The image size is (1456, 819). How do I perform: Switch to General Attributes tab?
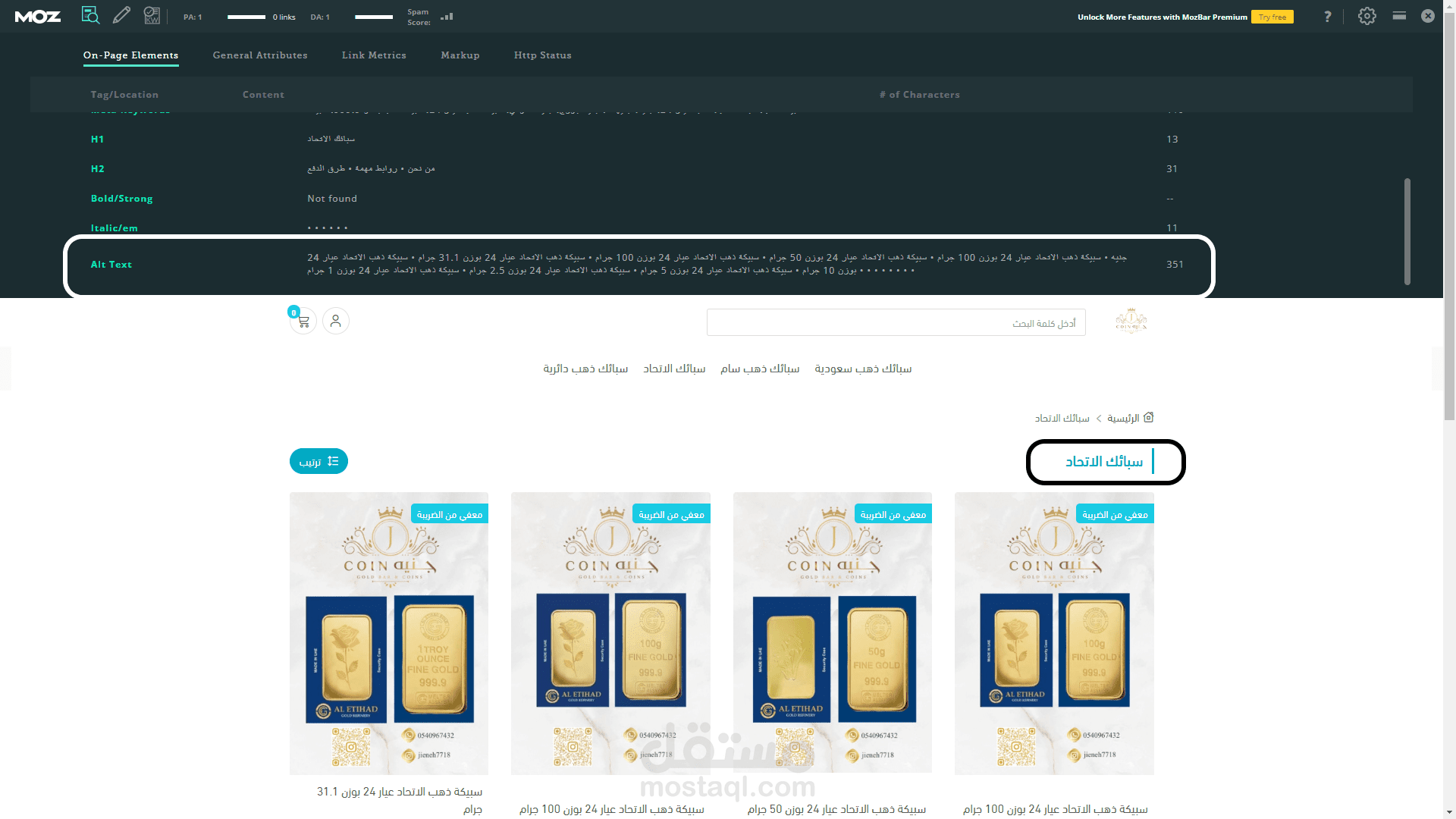point(260,55)
